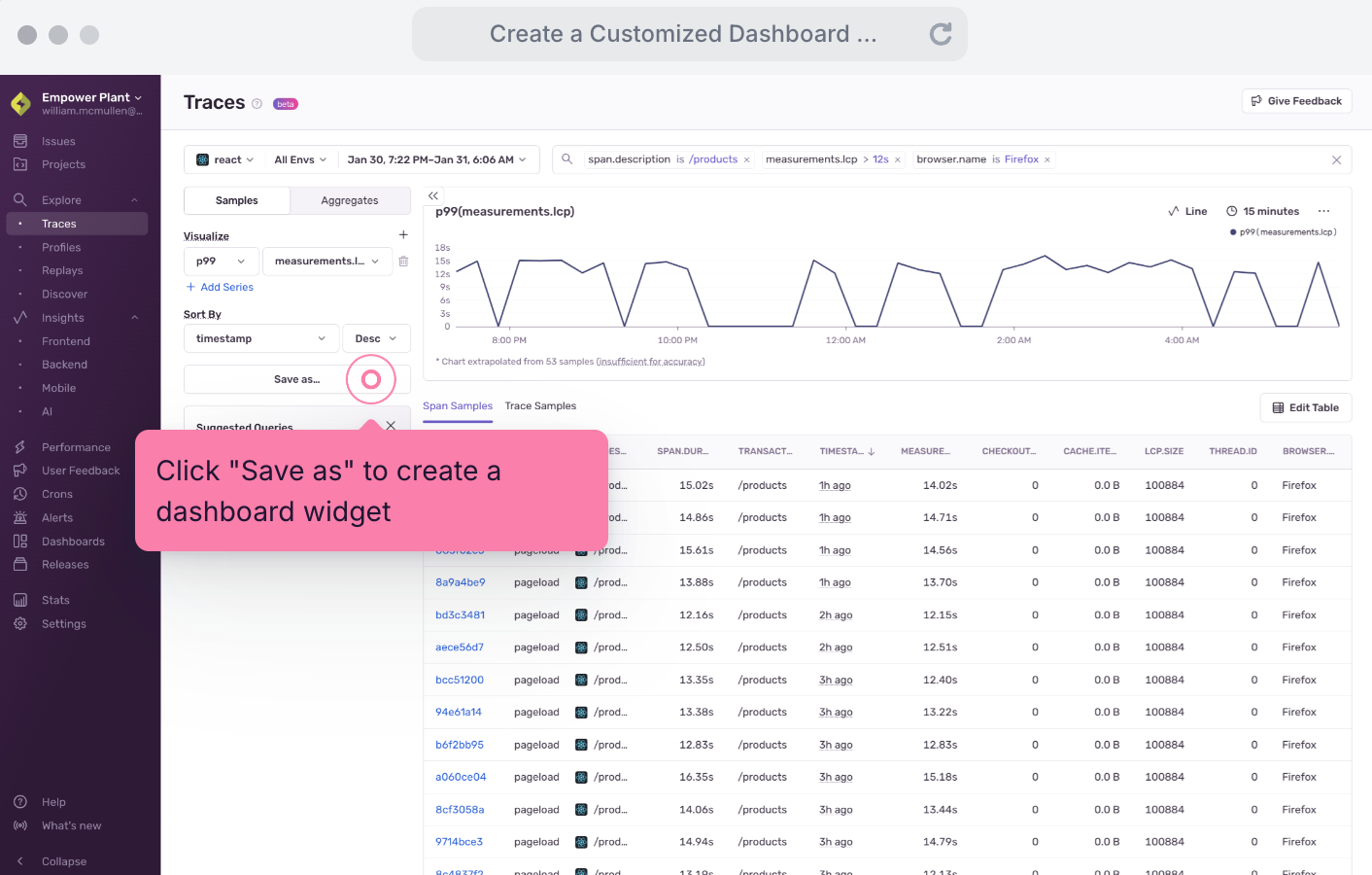
Task: Open the Desc sort order dropdown
Action: [x=375, y=339]
